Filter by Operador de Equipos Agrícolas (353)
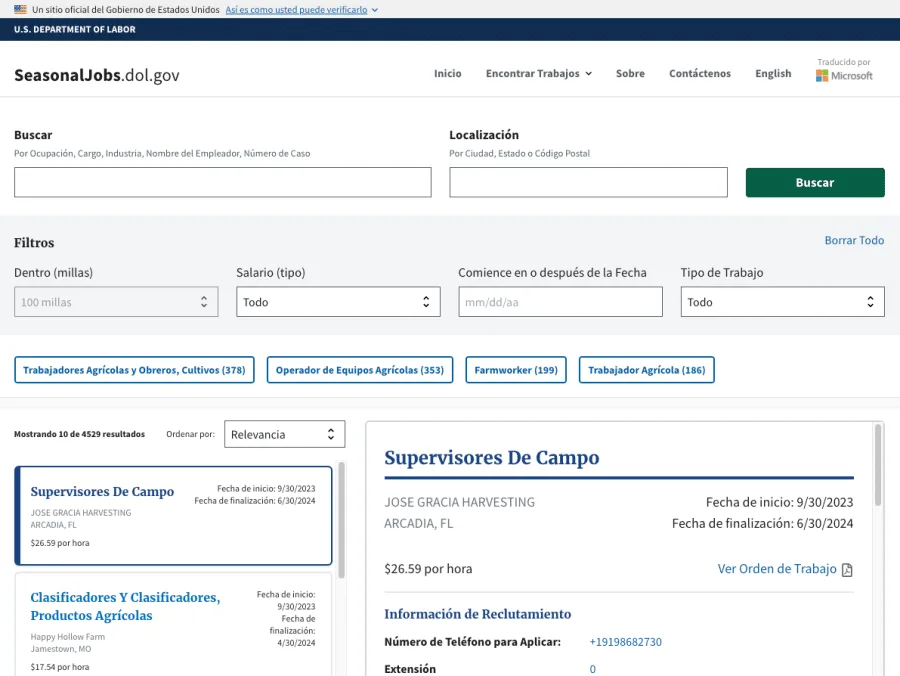This screenshot has width=900, height=676. tap(360, 370)
